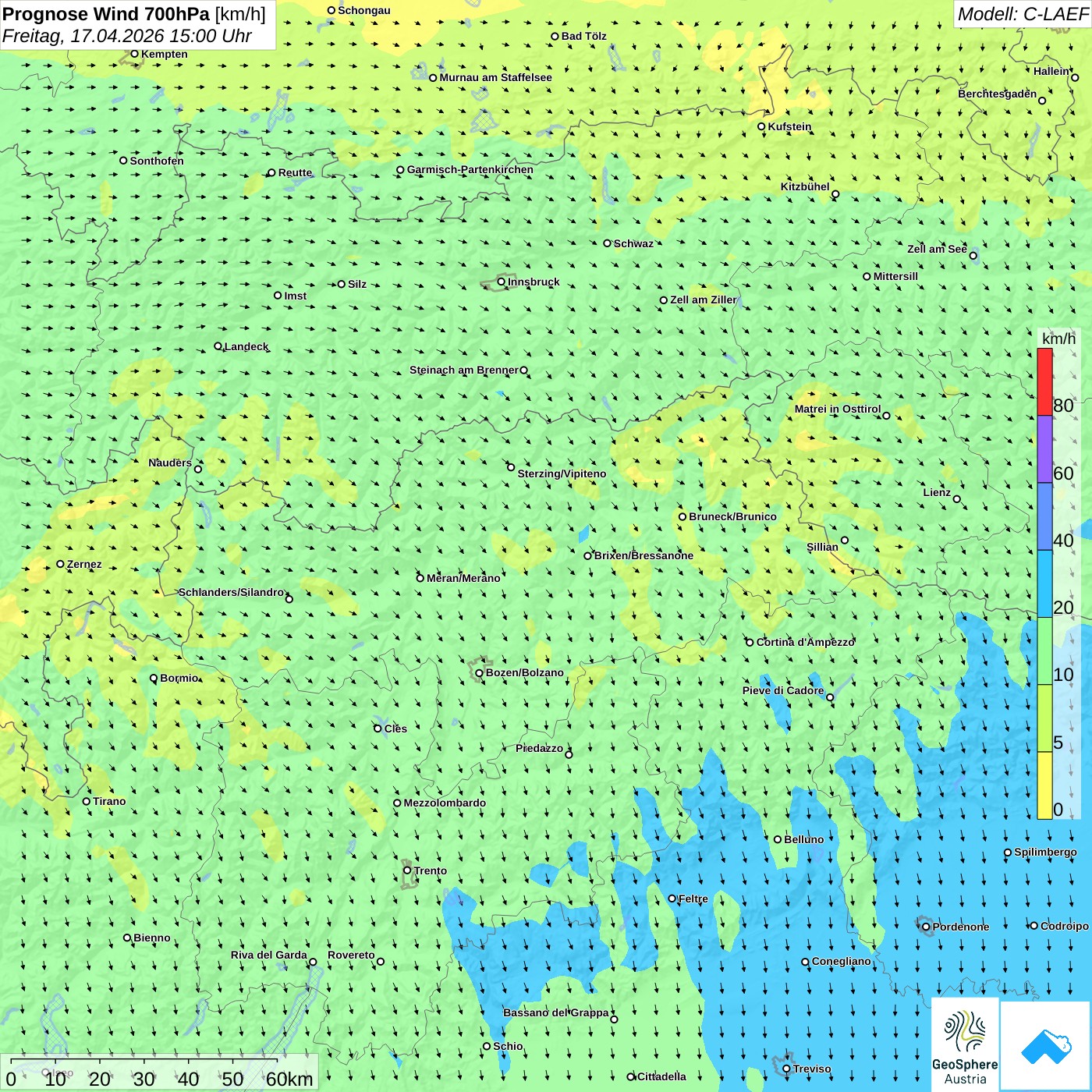This screenshot has width=1092, height=1092.
Task: Click the 'Conegliano' label
Action: tap(842, 961)
